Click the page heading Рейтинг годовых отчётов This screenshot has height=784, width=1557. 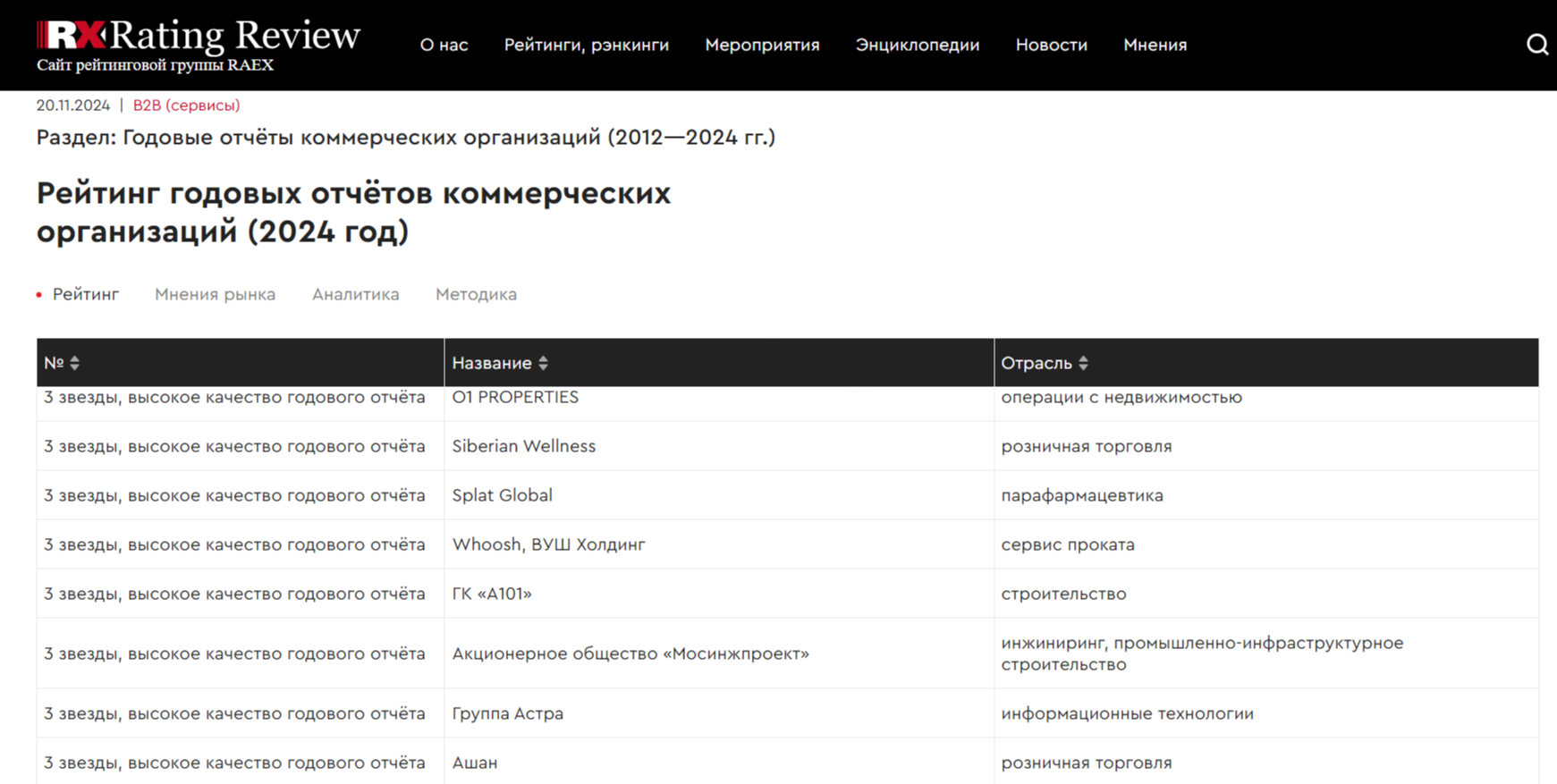353,212
